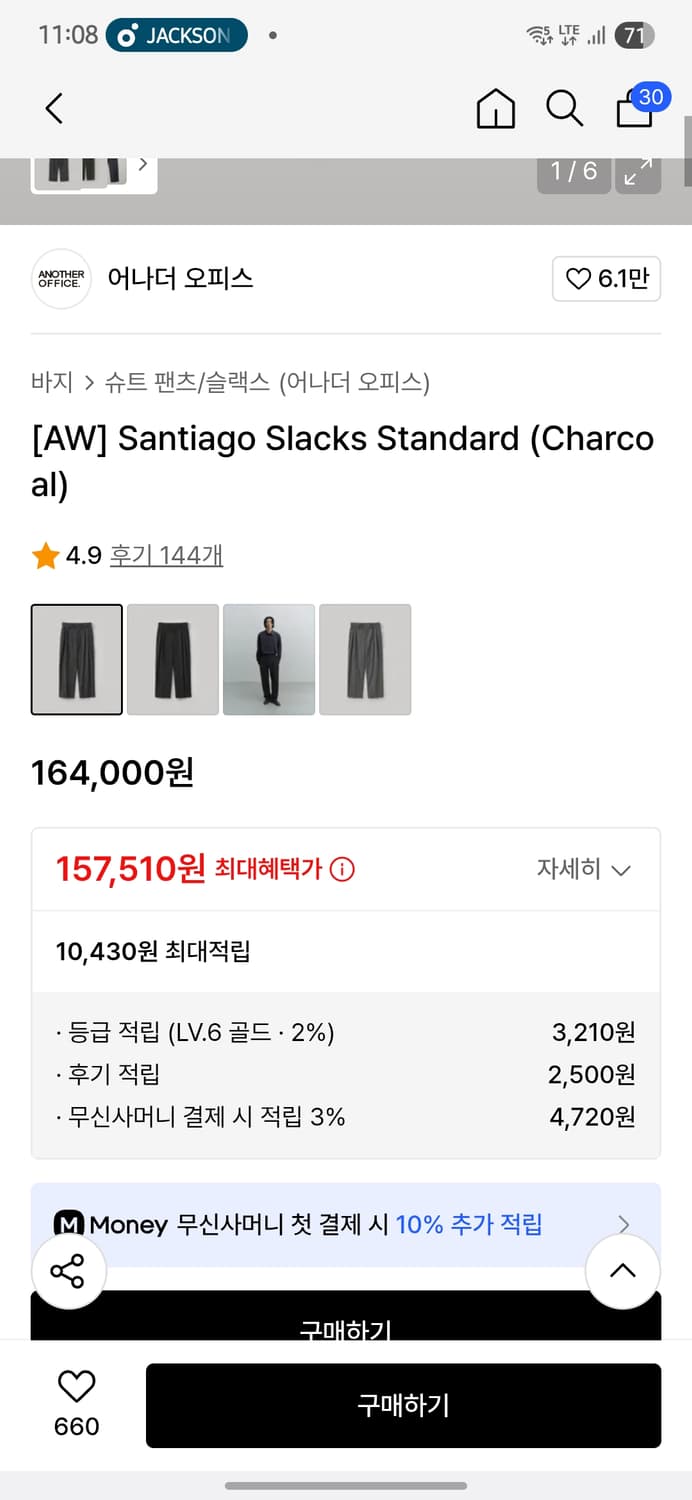Open the 무신사머니 10% 추가 적립 banner
Screen dimensions: 692x1500
pyautogui.click(x=345, y=1224)
